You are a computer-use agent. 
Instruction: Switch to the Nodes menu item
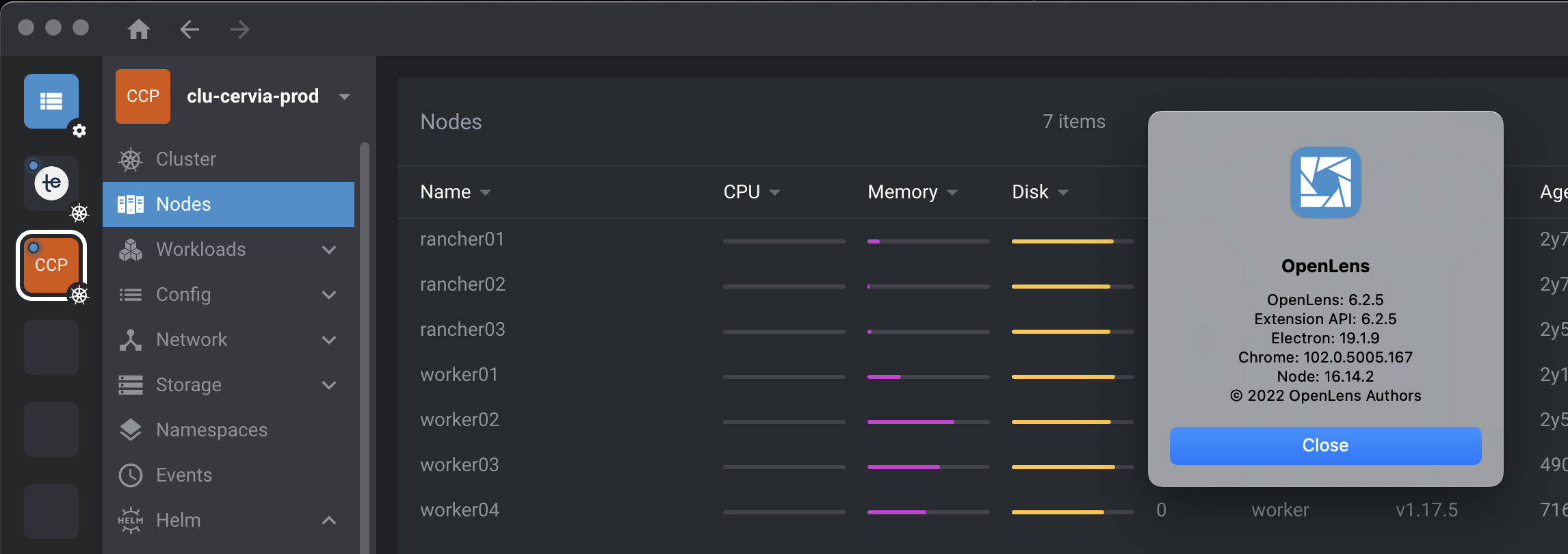point(183,204)
